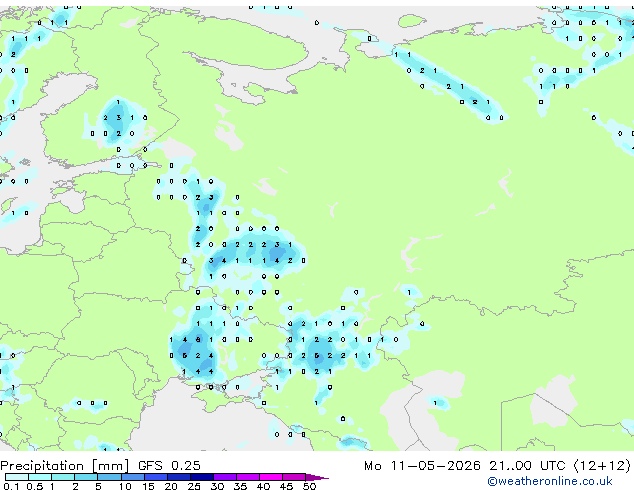Image resolution: width=634 pixels, height=490 pixels.
Task: Click the legend label '45'
Action: 286,486
